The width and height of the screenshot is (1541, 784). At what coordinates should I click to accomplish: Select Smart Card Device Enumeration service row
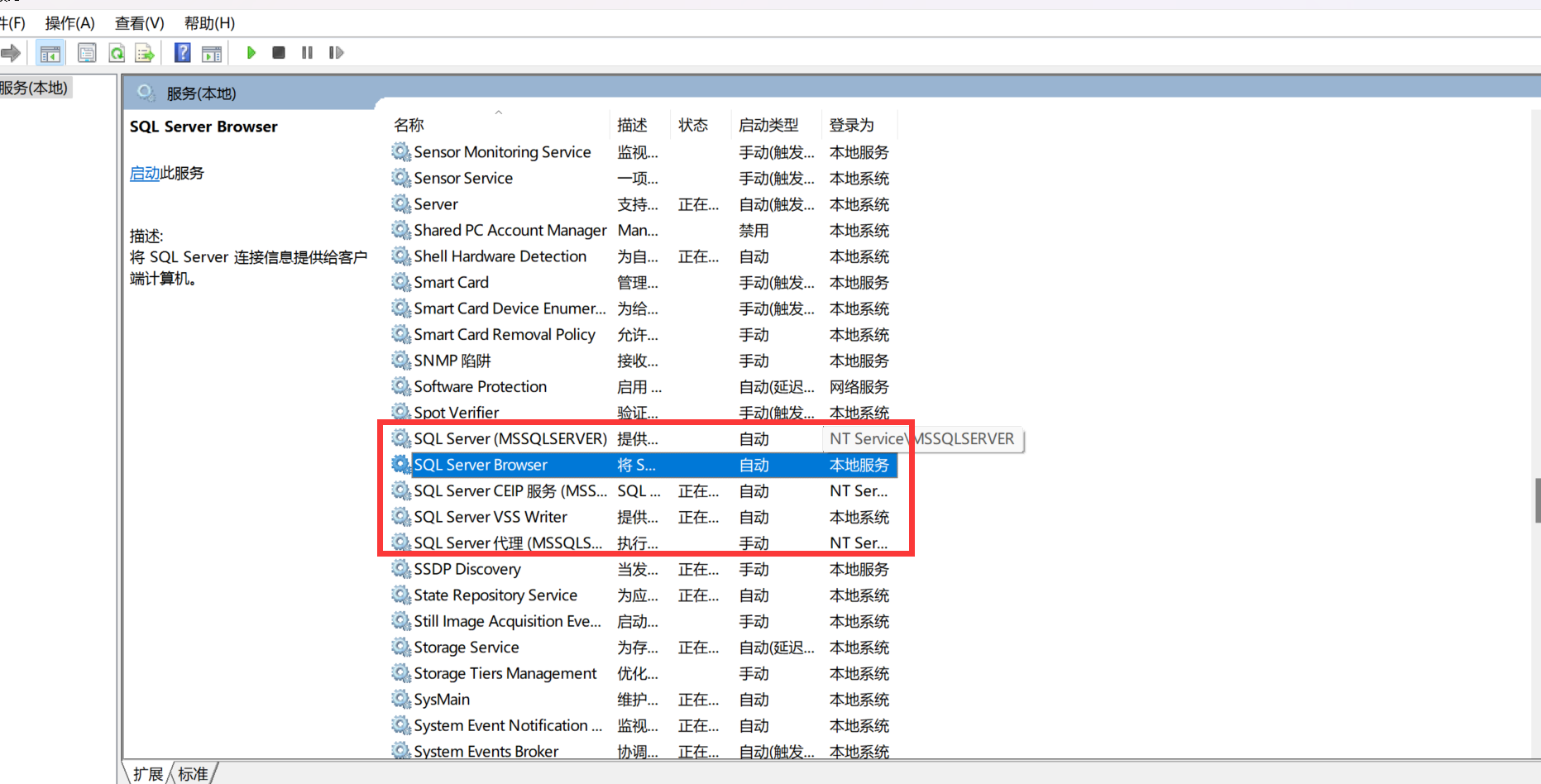coord(644,308)
